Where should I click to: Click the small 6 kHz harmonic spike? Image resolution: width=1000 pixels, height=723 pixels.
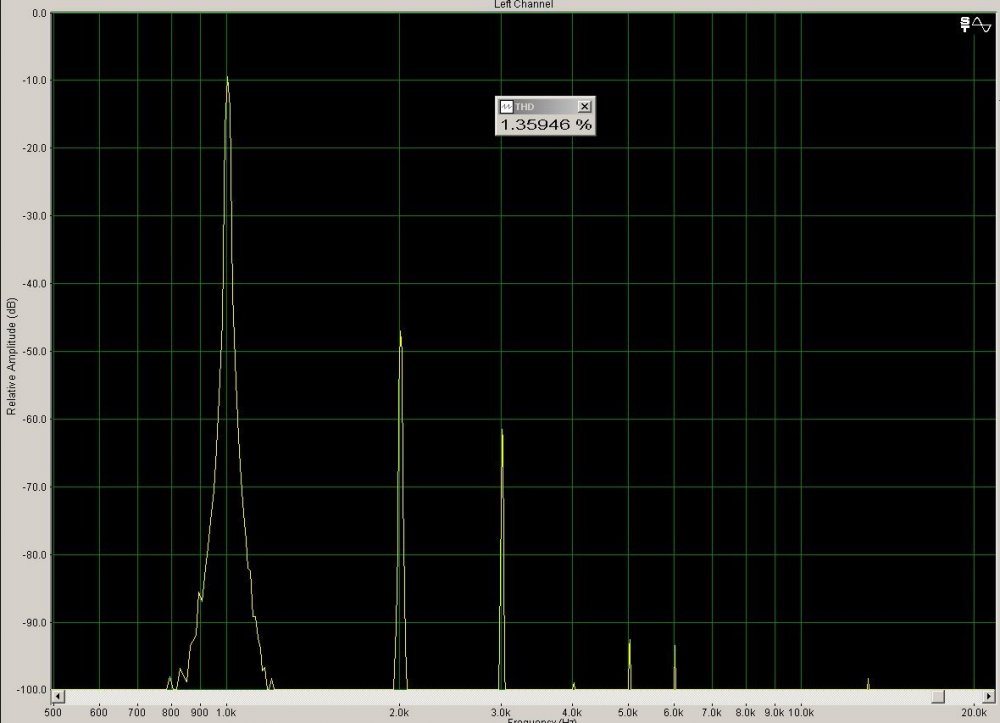click(x=674, y=648)
